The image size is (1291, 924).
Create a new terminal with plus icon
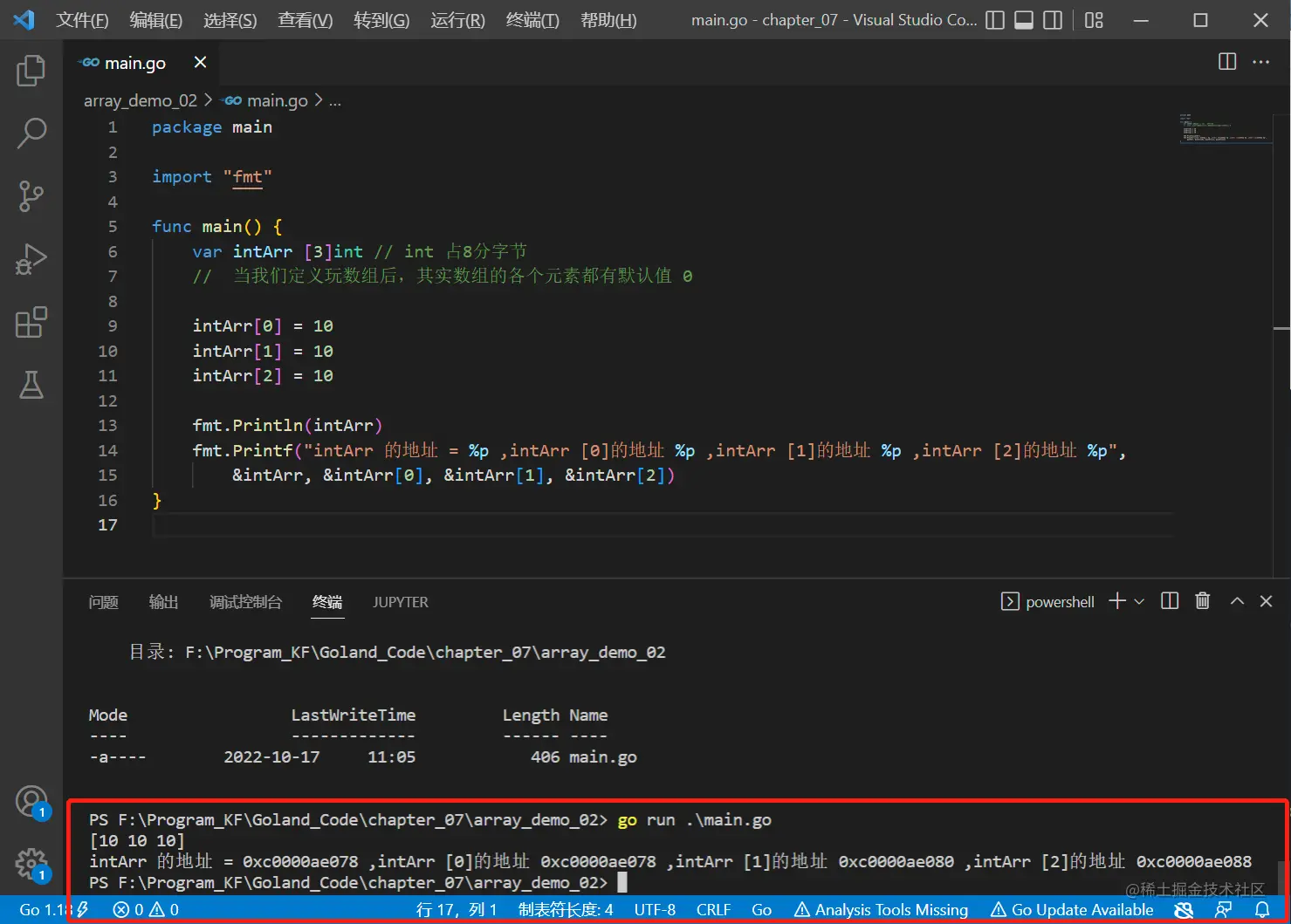(x=1117, y=601)
